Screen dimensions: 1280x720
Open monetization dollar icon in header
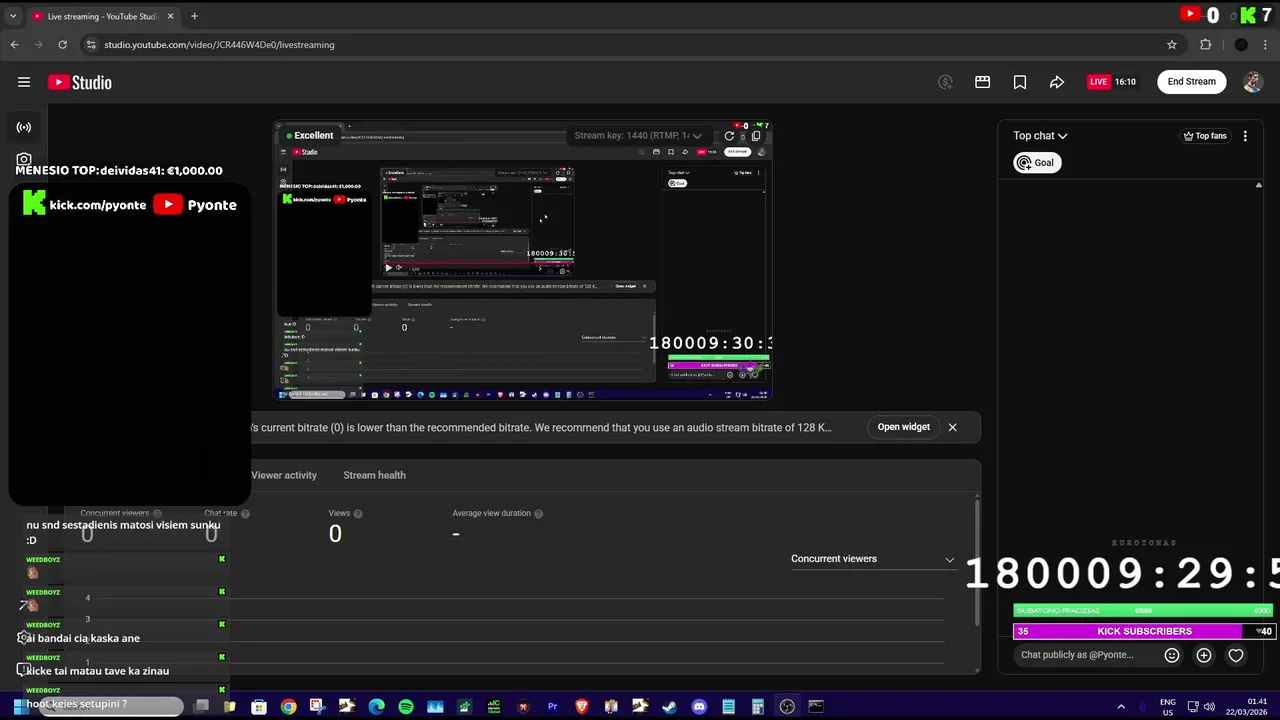coord(945,82)
